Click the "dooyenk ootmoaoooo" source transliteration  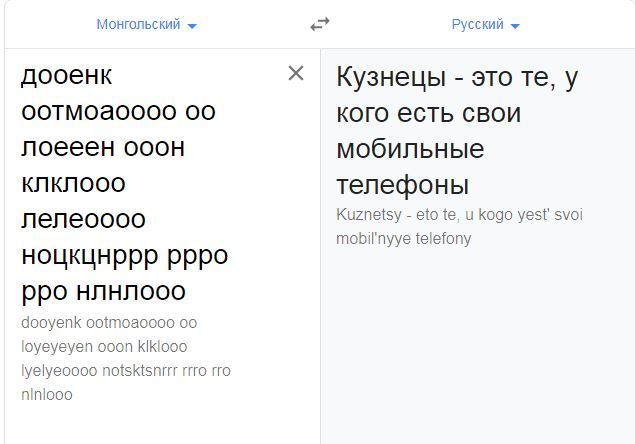98,323
